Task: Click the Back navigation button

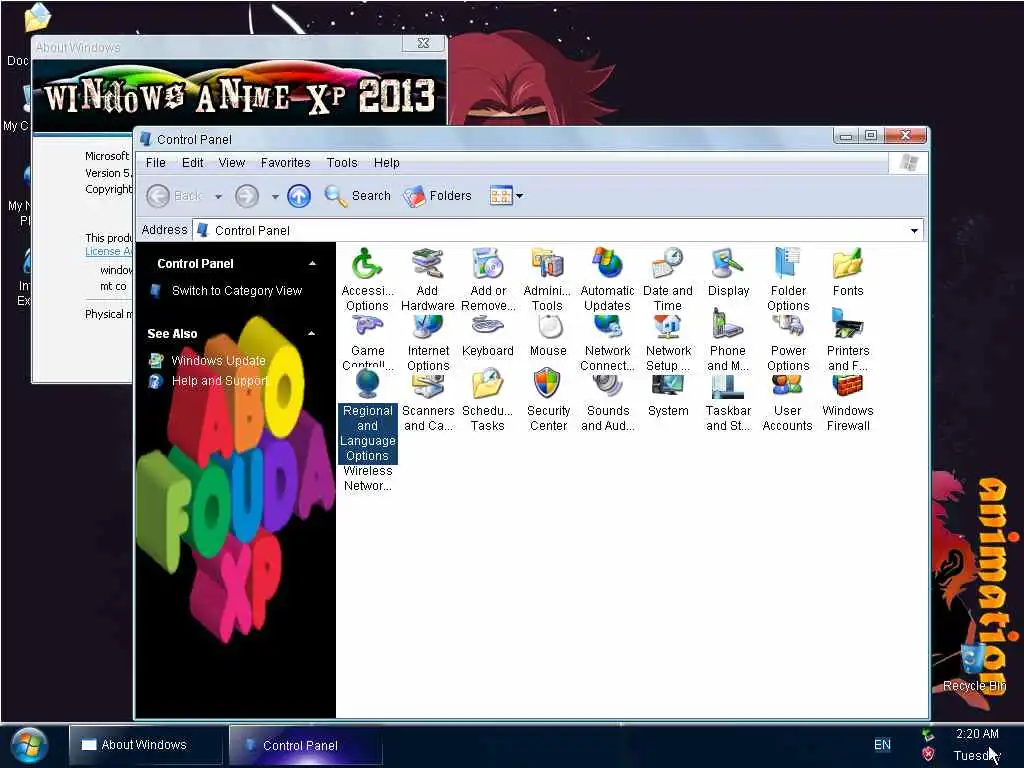Action: click(x=174, y=196)
